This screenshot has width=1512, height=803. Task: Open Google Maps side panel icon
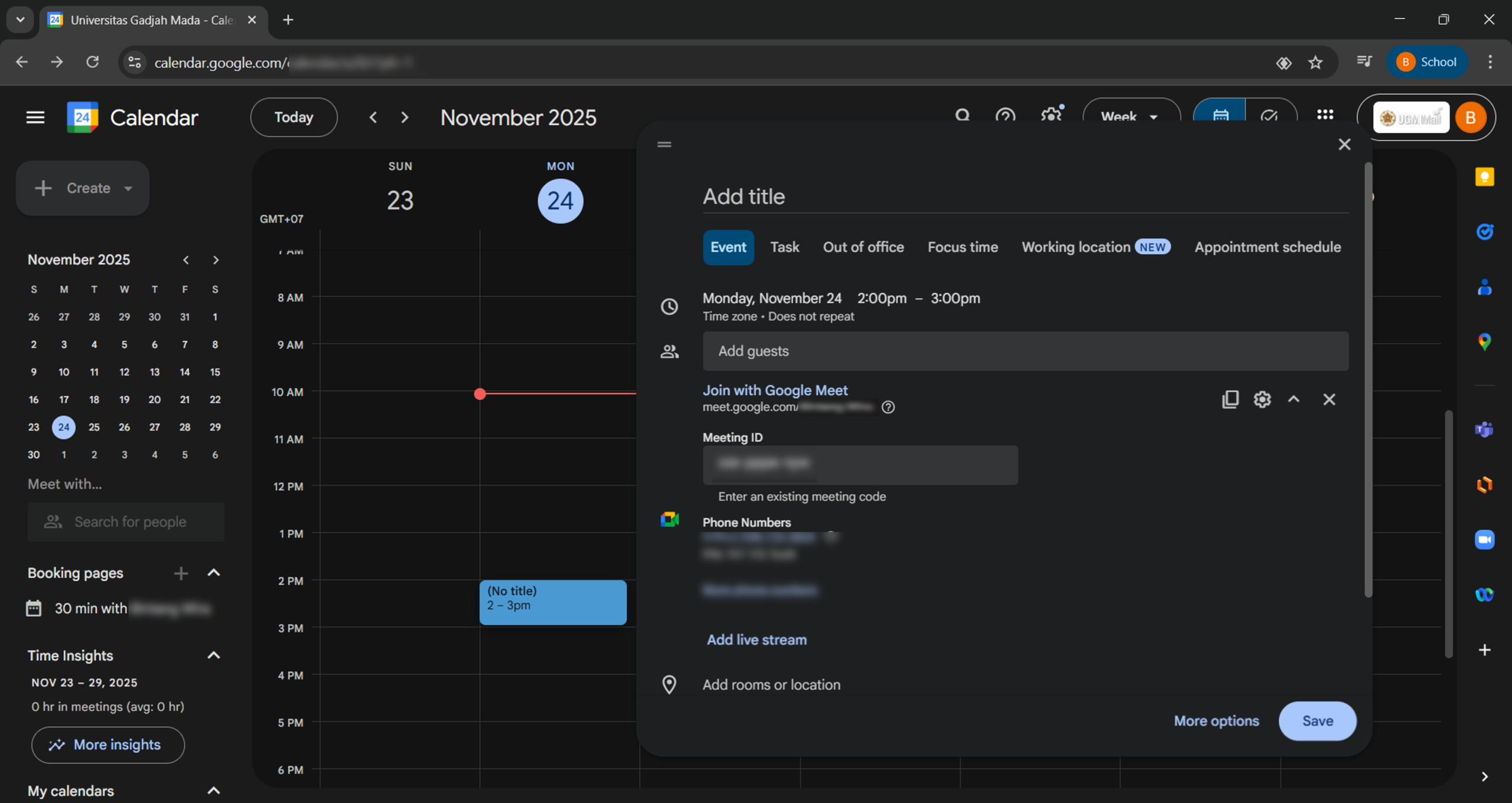click(x=1484, y=342)
